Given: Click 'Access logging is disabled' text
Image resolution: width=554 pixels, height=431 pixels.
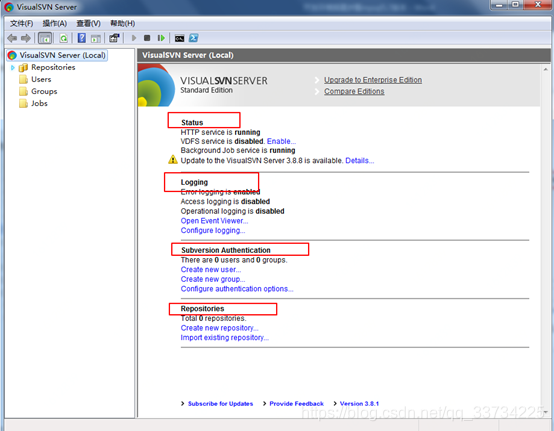Looking at the screenshot, I should [225, 201].
